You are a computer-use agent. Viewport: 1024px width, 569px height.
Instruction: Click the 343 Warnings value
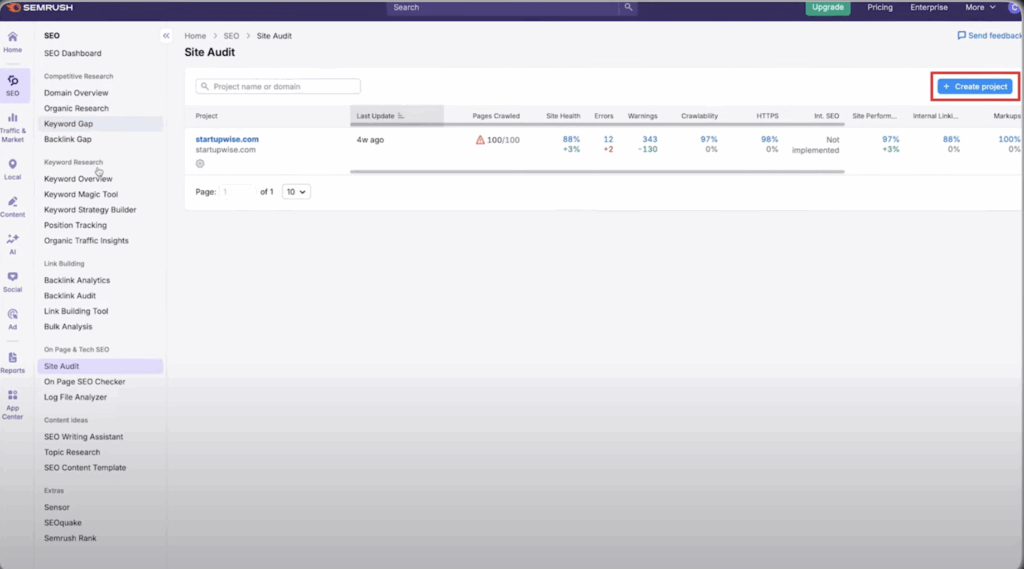tap(650, 139)
